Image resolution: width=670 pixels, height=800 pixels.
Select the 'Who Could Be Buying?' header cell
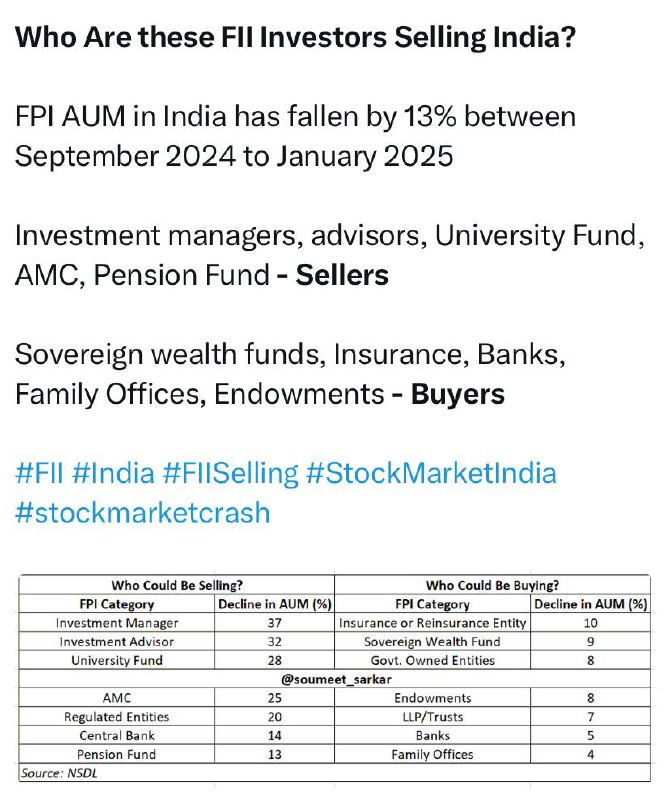(x=492, y=585)
